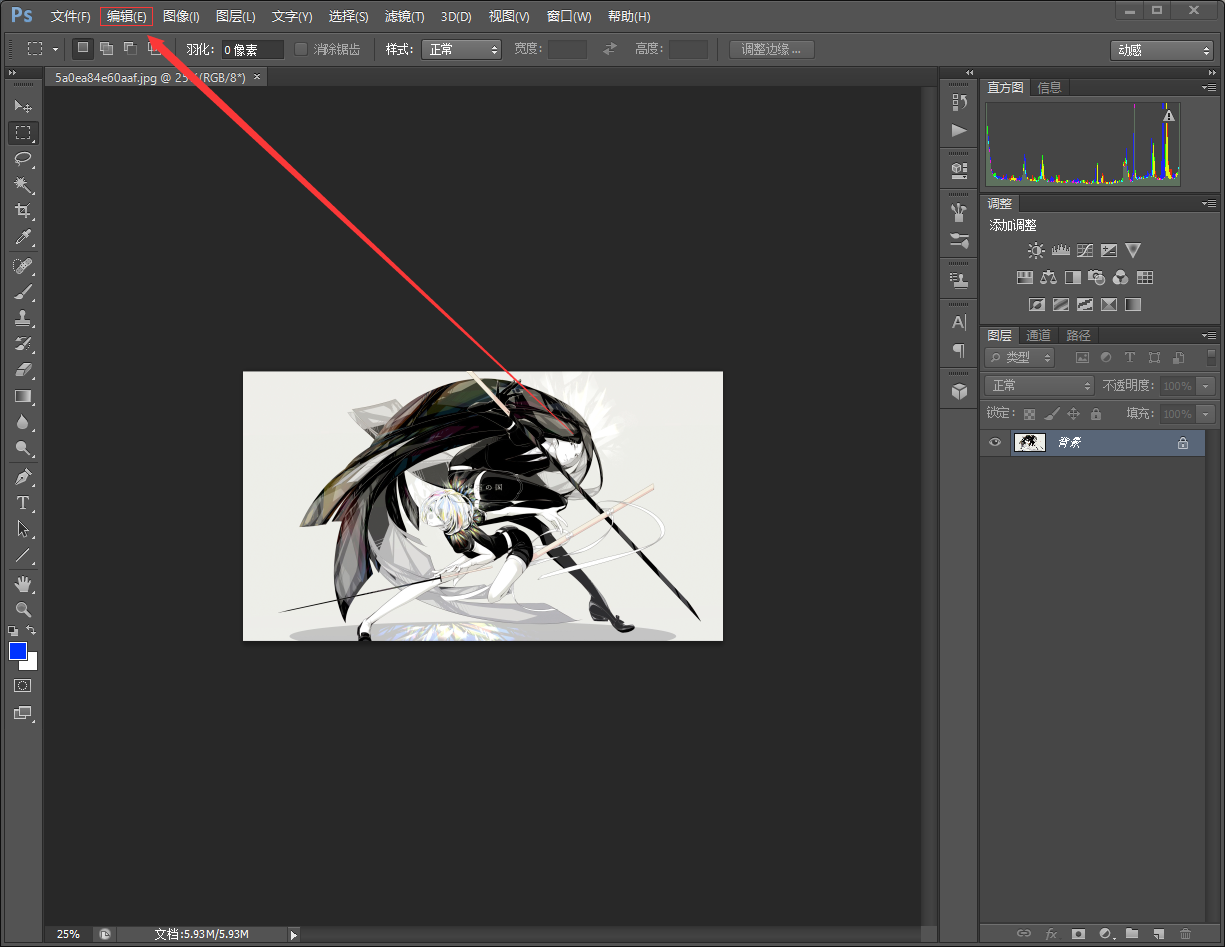
Task: Open the Fill value dropdown arrow
Action: (1206, 414)
